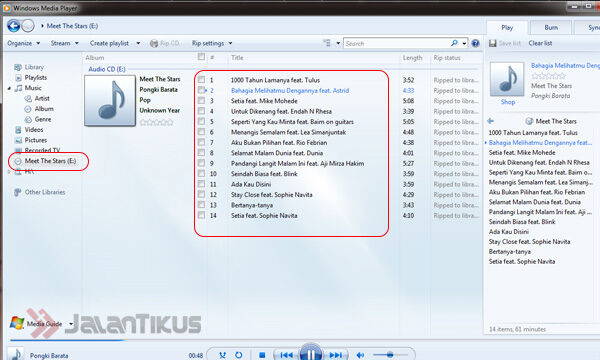Click the Rip CD toolbar button

(165, 43)
